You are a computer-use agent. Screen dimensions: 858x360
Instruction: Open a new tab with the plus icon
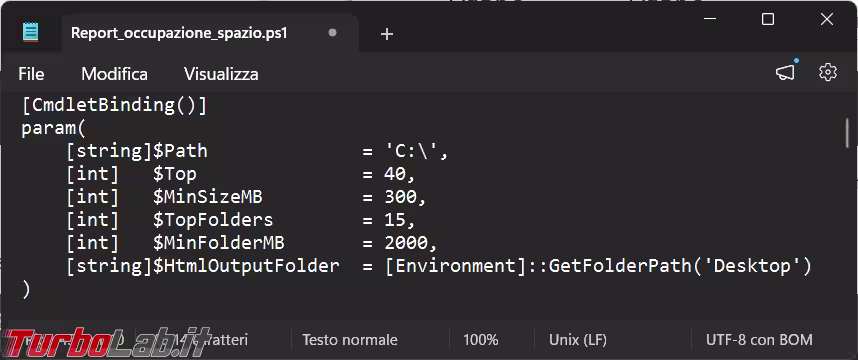(387, 34)
